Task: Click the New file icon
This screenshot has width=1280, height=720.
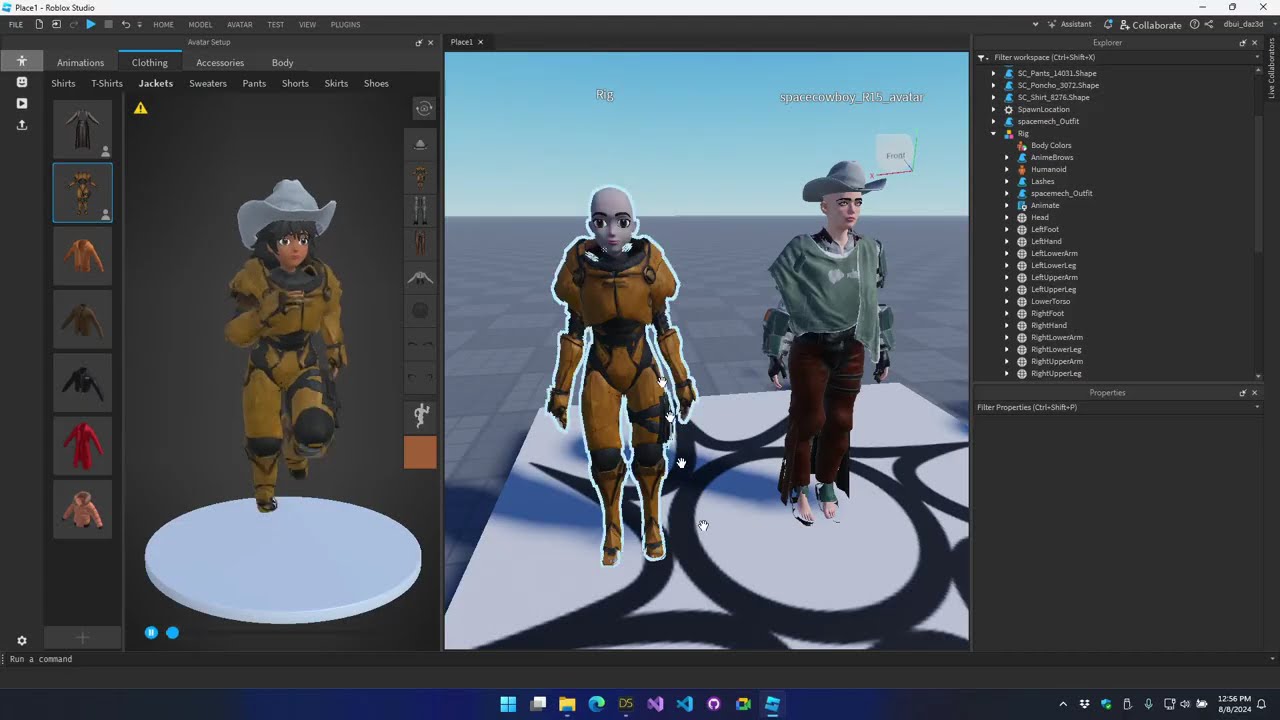Action: coord(39,24)
